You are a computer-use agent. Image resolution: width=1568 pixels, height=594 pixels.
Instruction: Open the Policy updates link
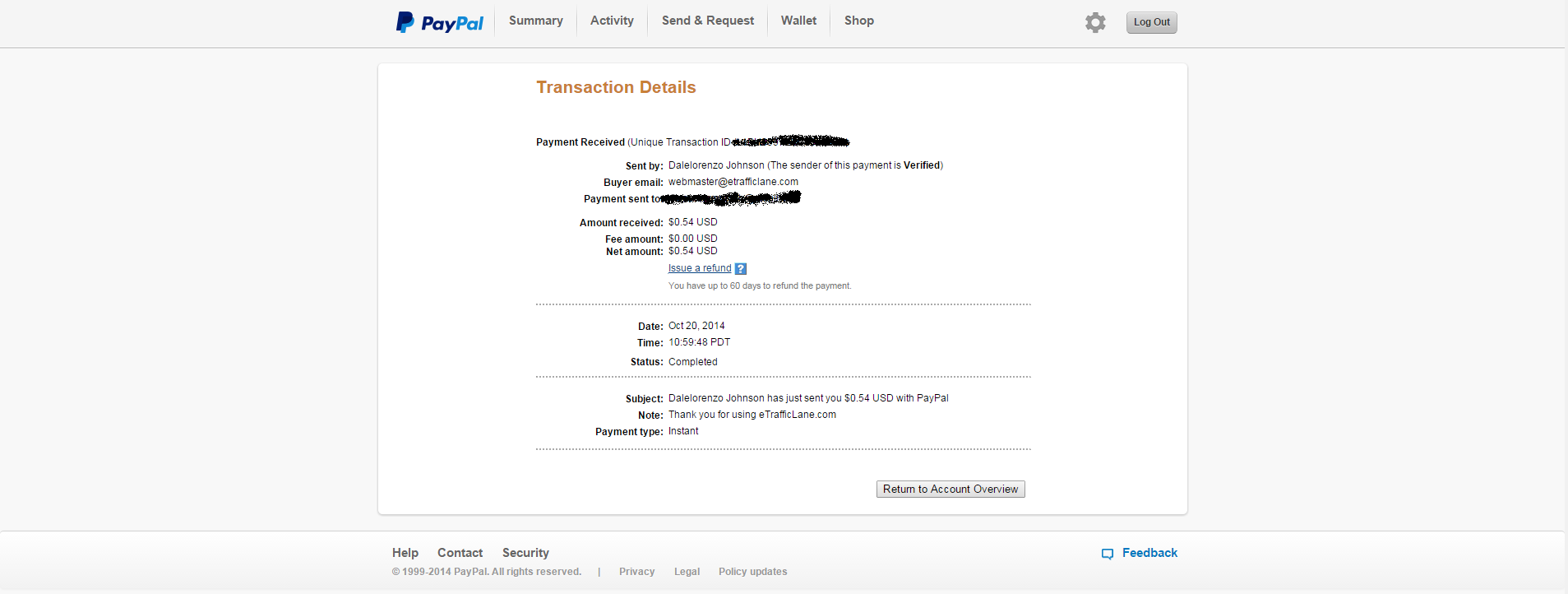(753, 572)
